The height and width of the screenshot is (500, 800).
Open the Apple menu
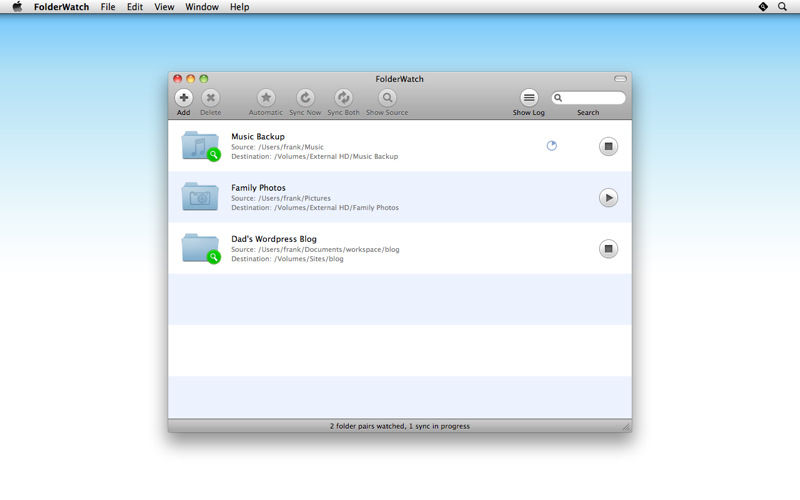[x=17, y=7]
